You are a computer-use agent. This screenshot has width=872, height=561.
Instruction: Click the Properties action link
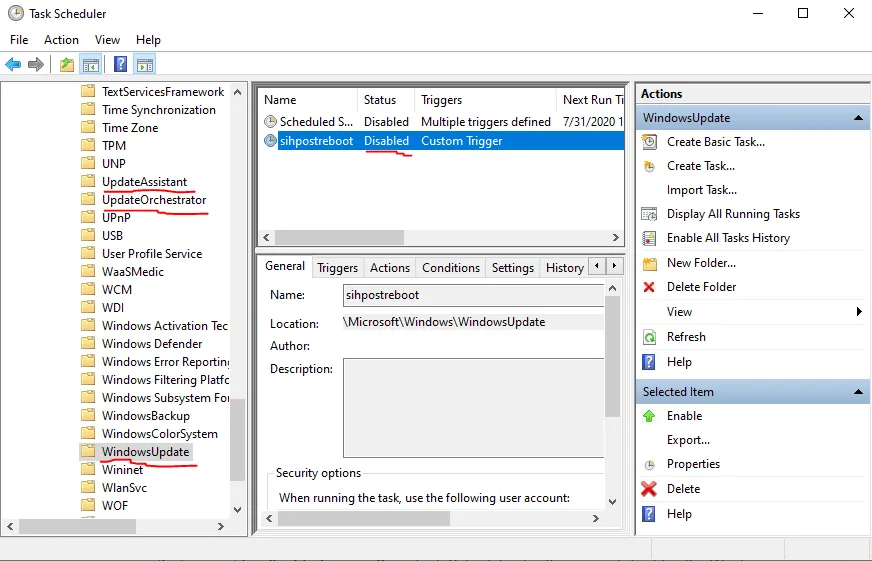tap(693, 464)
